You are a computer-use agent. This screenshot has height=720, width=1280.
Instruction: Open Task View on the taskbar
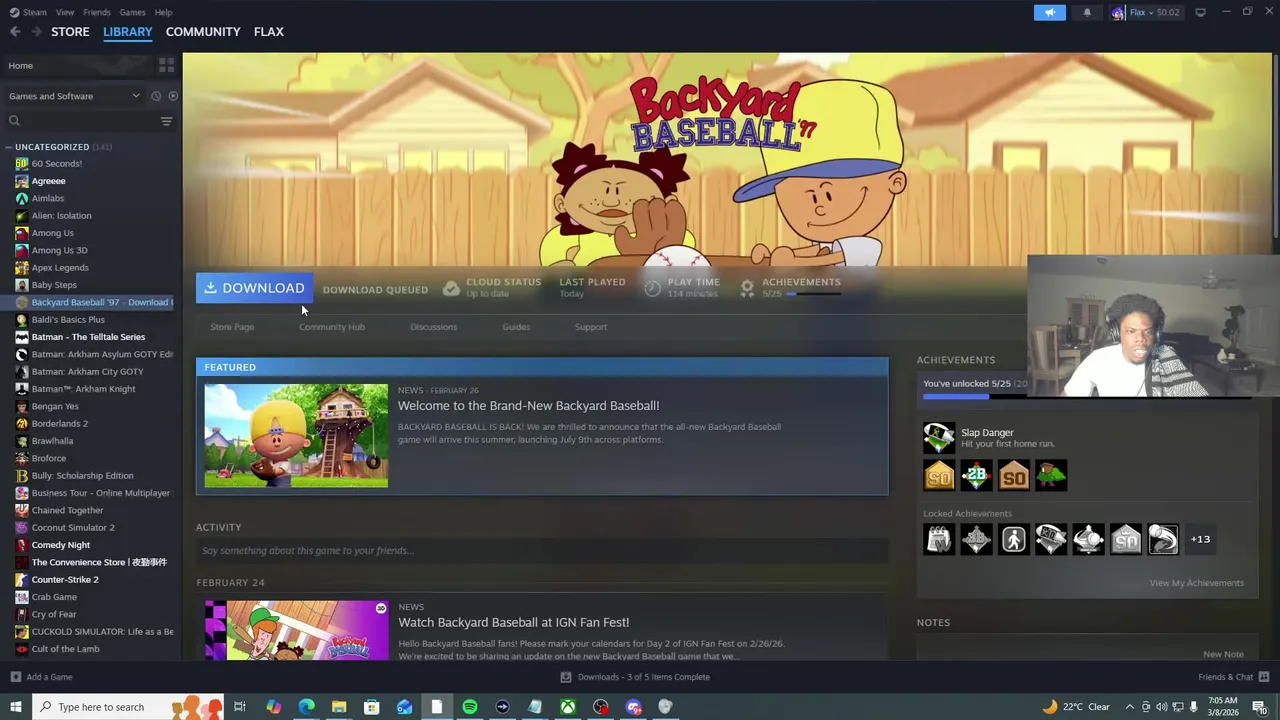240,707
